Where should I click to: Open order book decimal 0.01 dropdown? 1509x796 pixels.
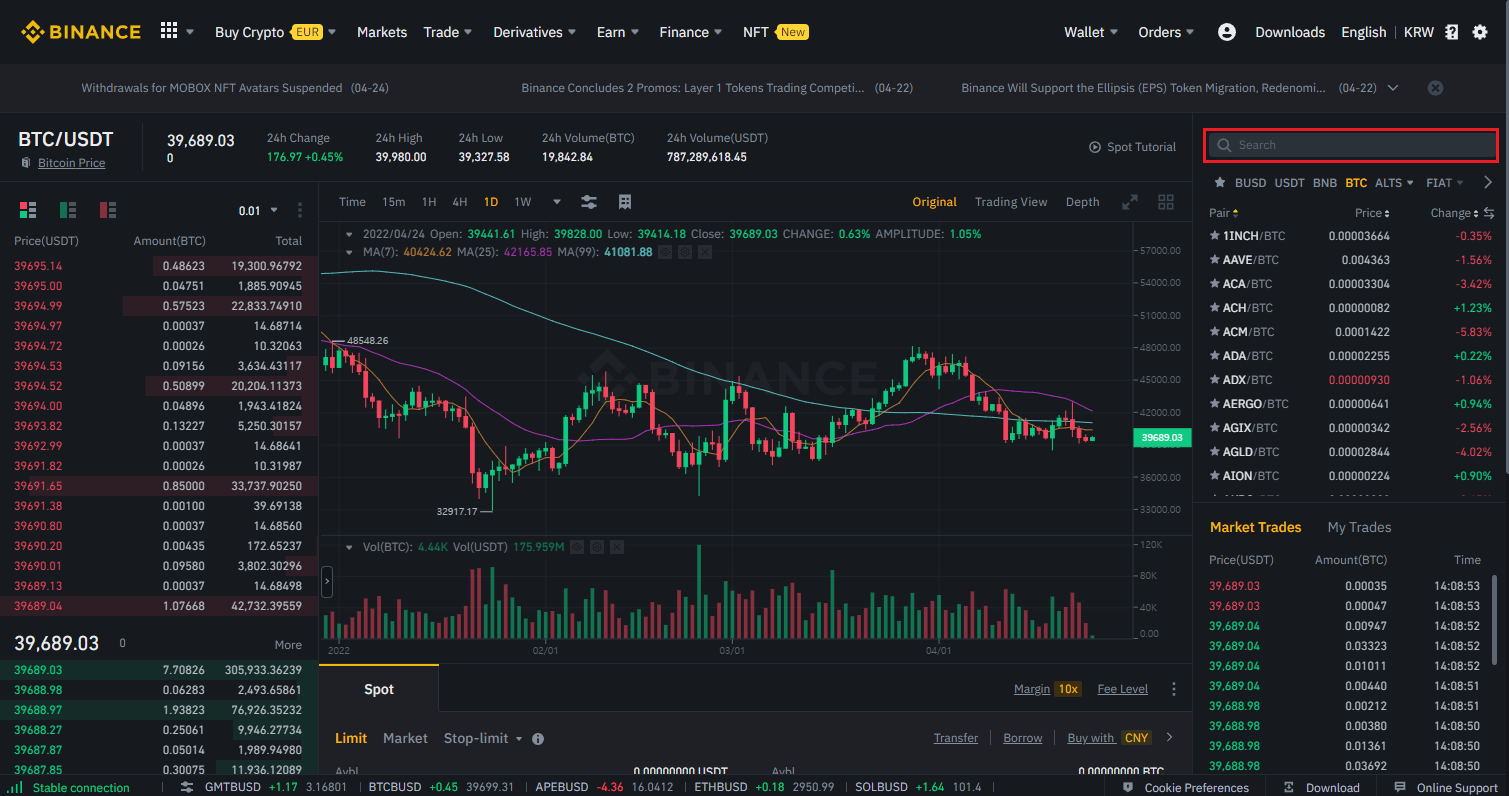point(256,211)
